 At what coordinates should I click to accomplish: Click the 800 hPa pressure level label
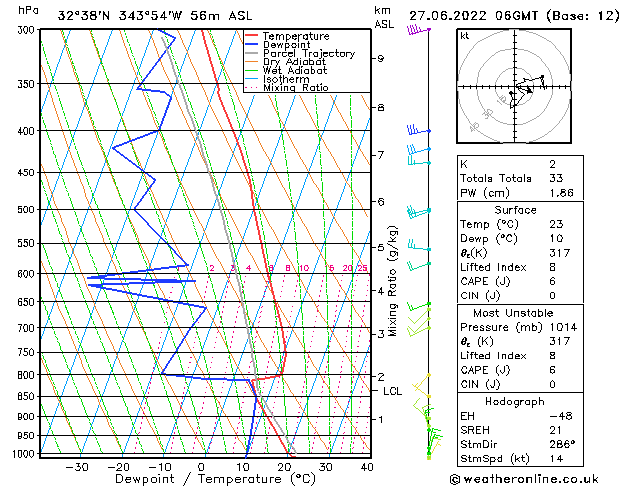tap(28, 375)
